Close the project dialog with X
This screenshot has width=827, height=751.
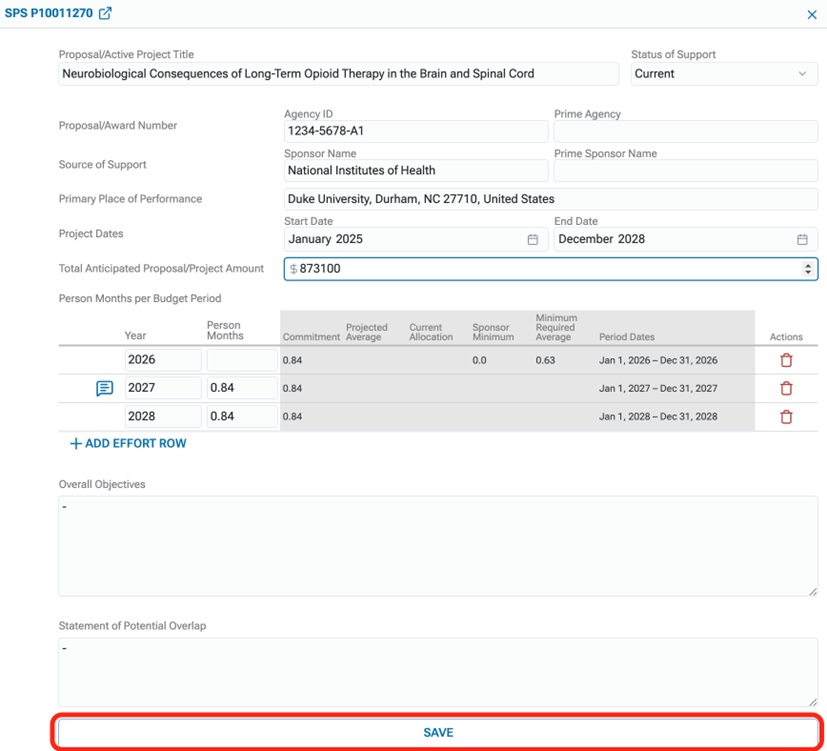[x=812, y=14]
